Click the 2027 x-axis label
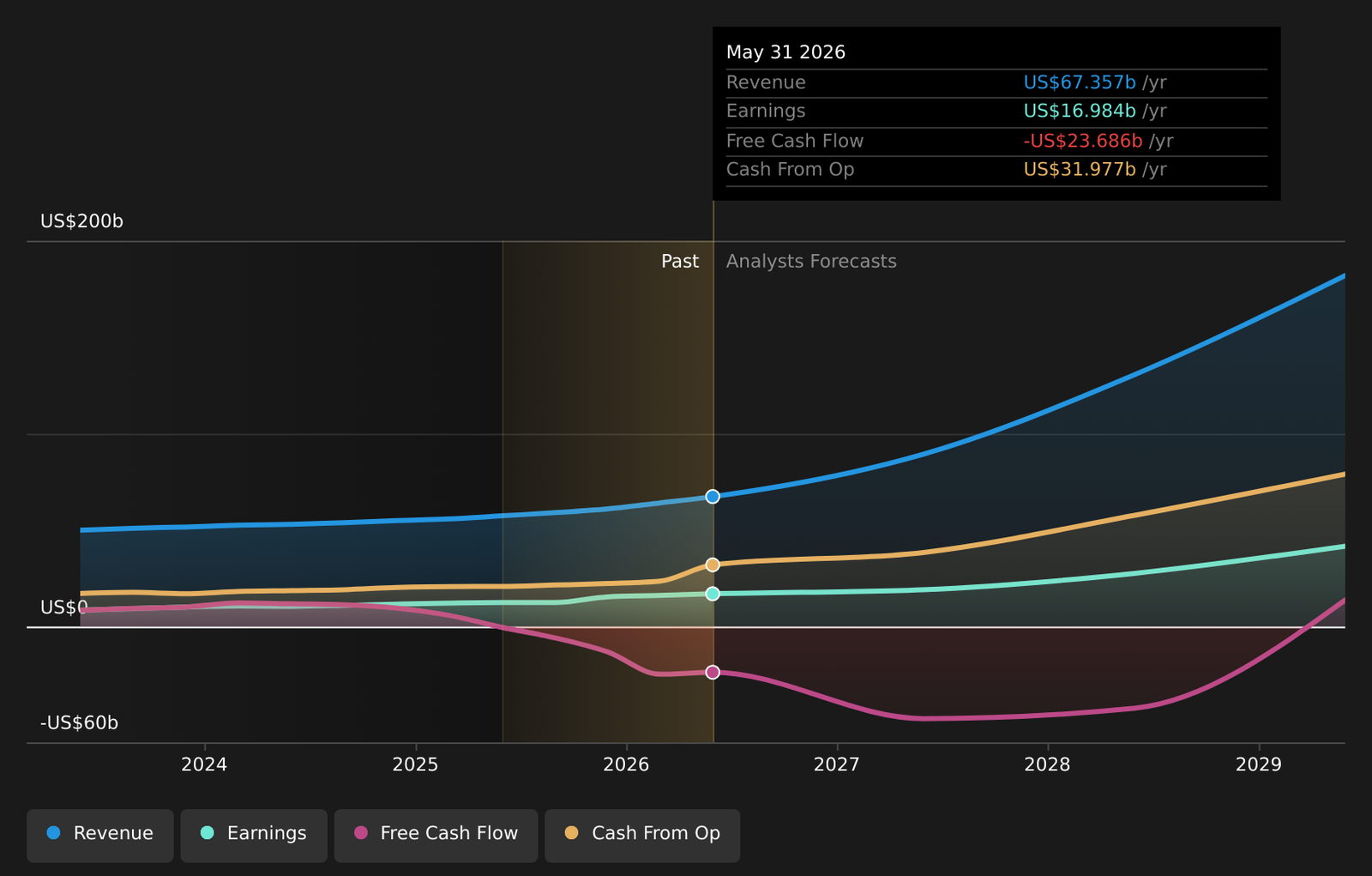1372x876 pixels. pos(836,764)
